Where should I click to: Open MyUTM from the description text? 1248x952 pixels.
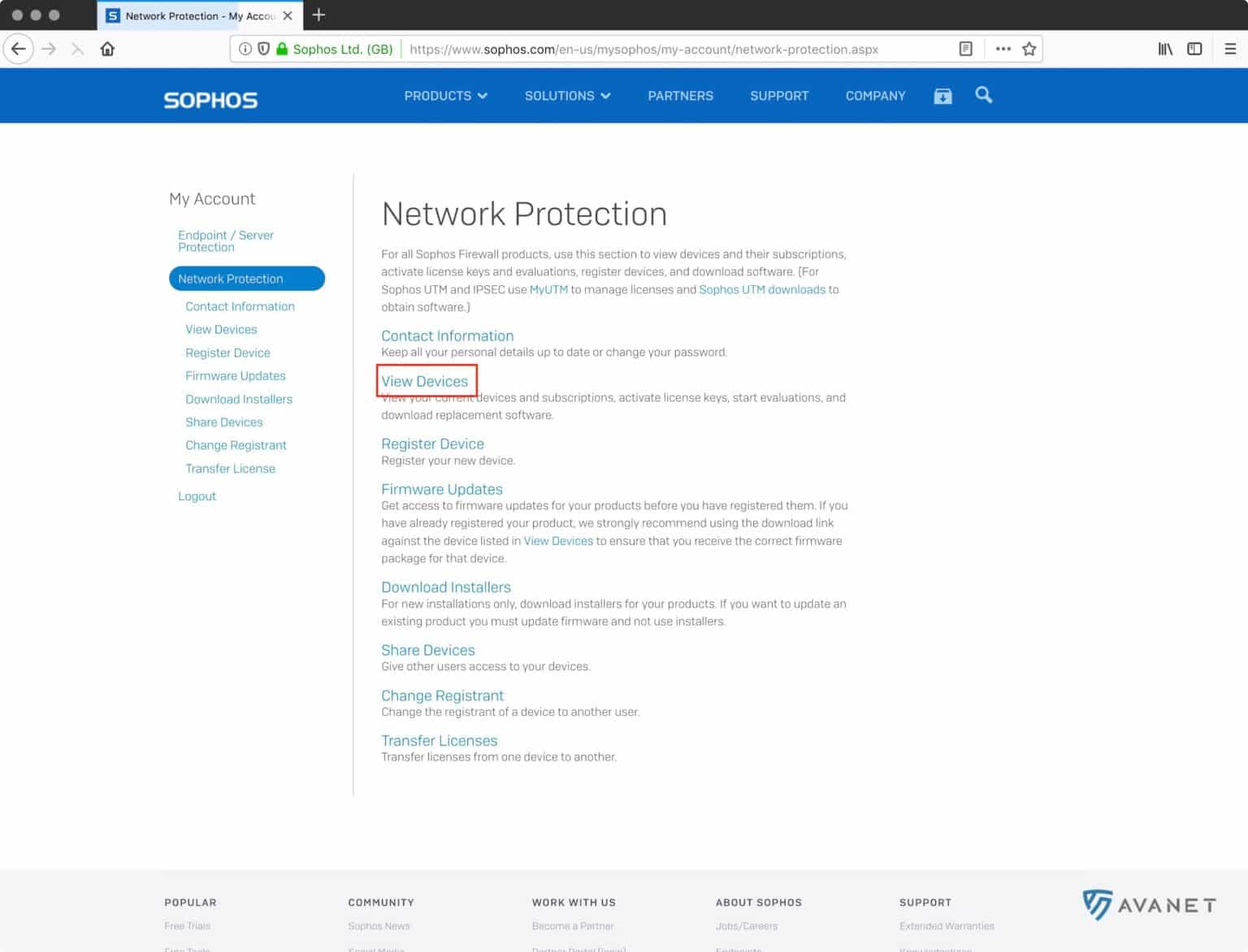tap(548, 289)
